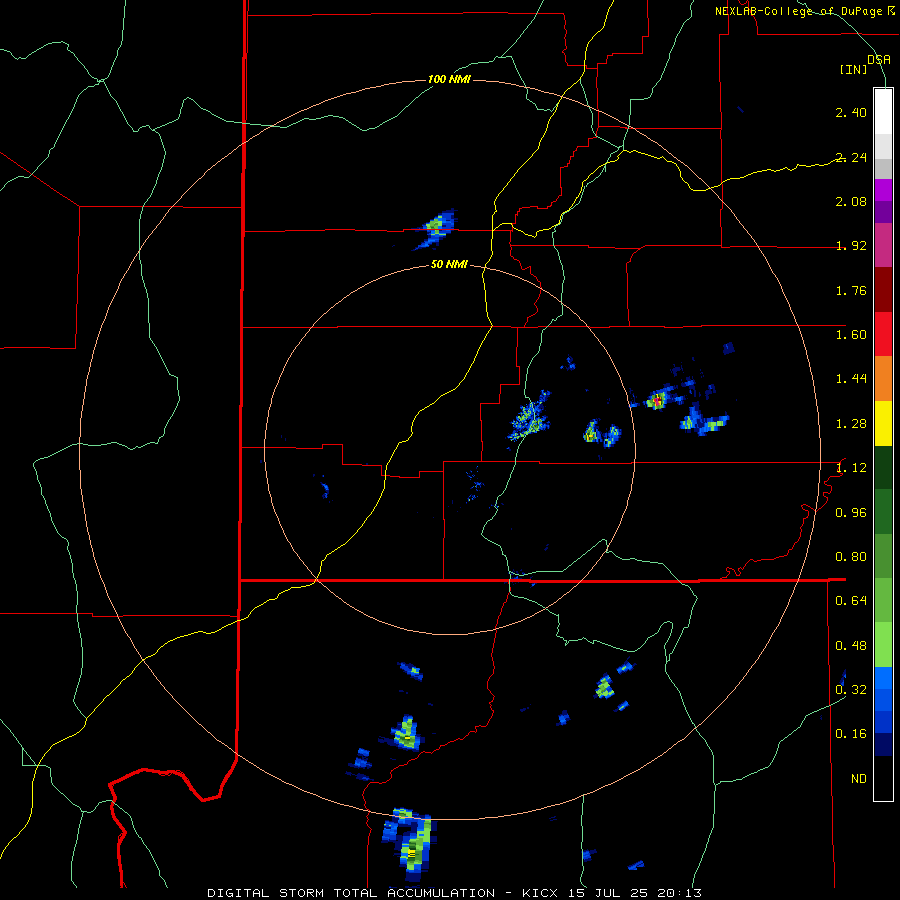Select the pink swatch beside 1.92

coord(883,245)
